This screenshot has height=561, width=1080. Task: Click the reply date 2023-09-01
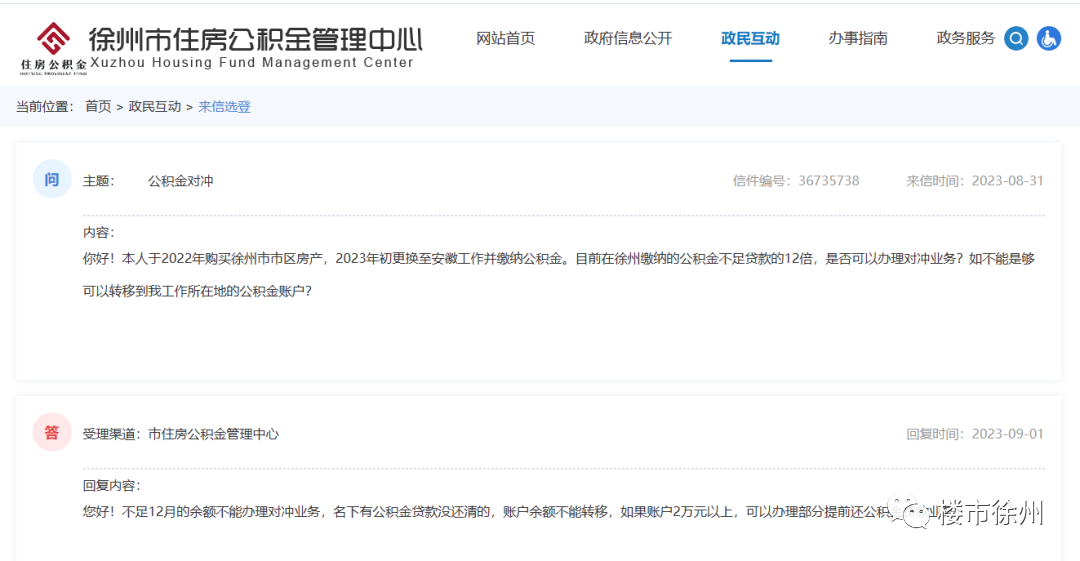1008,434
